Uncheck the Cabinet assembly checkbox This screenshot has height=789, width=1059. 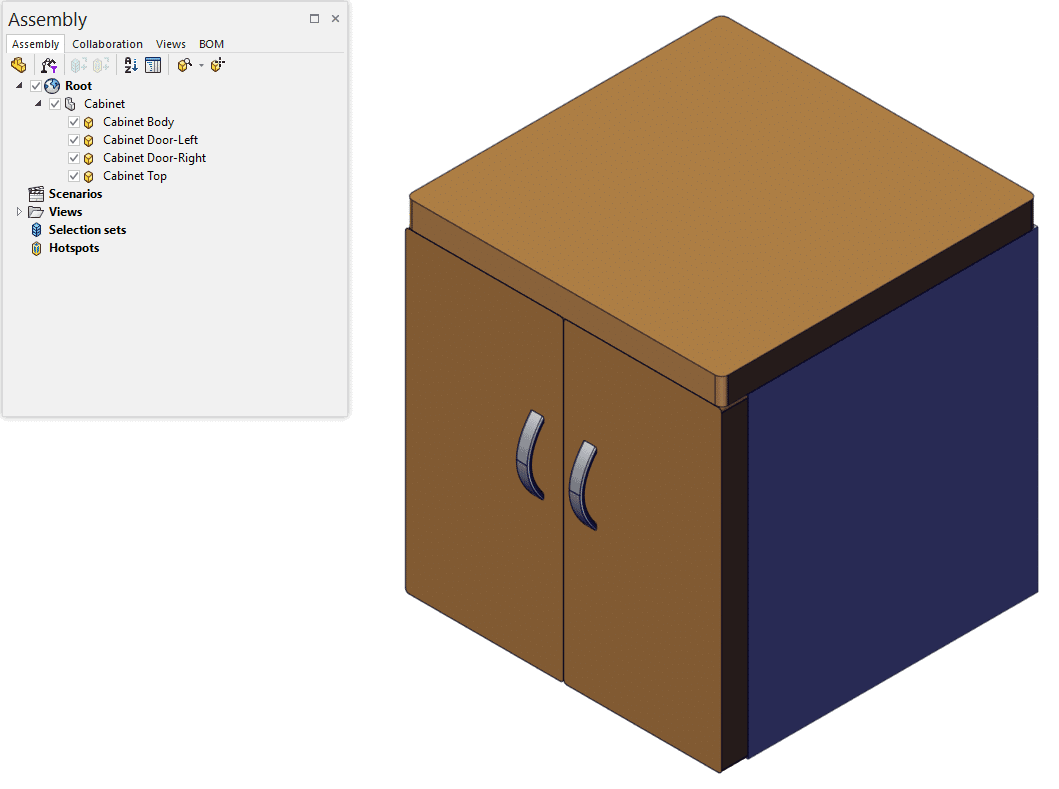pos(55,104)
